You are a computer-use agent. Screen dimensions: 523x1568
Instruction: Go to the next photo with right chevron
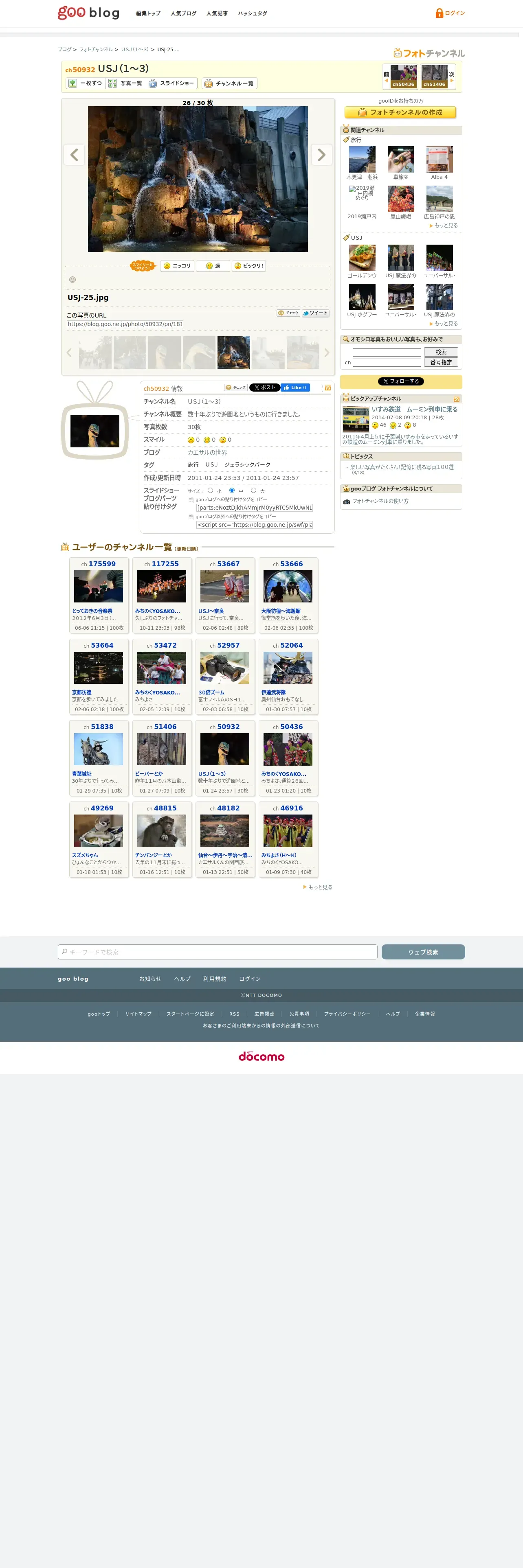coord(321,155)
